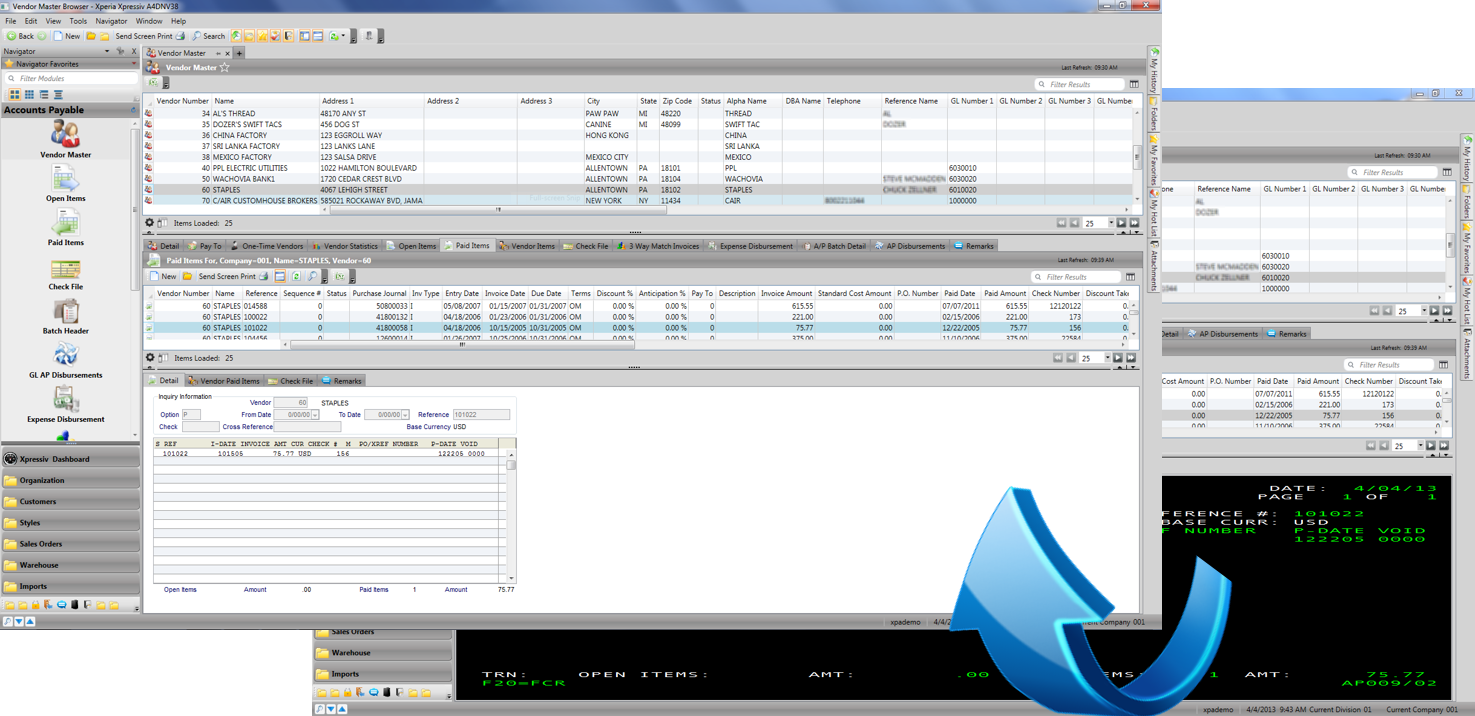
Task: Expand the Navigator Favorites dropdown
Action: click(x=134, y=64)
